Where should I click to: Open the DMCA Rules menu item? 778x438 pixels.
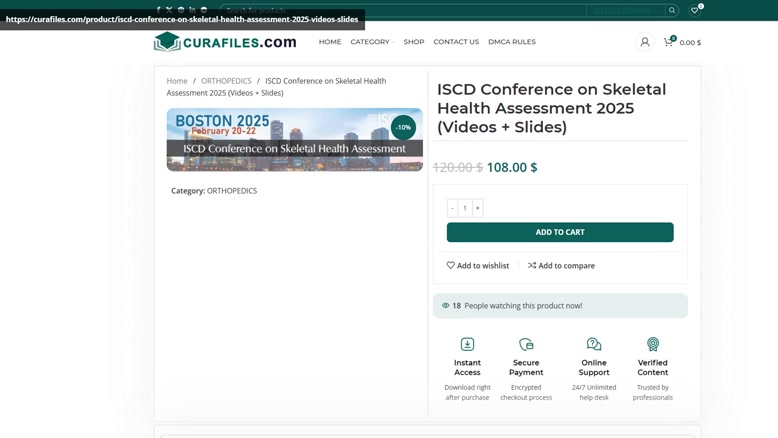coord(512,42)
